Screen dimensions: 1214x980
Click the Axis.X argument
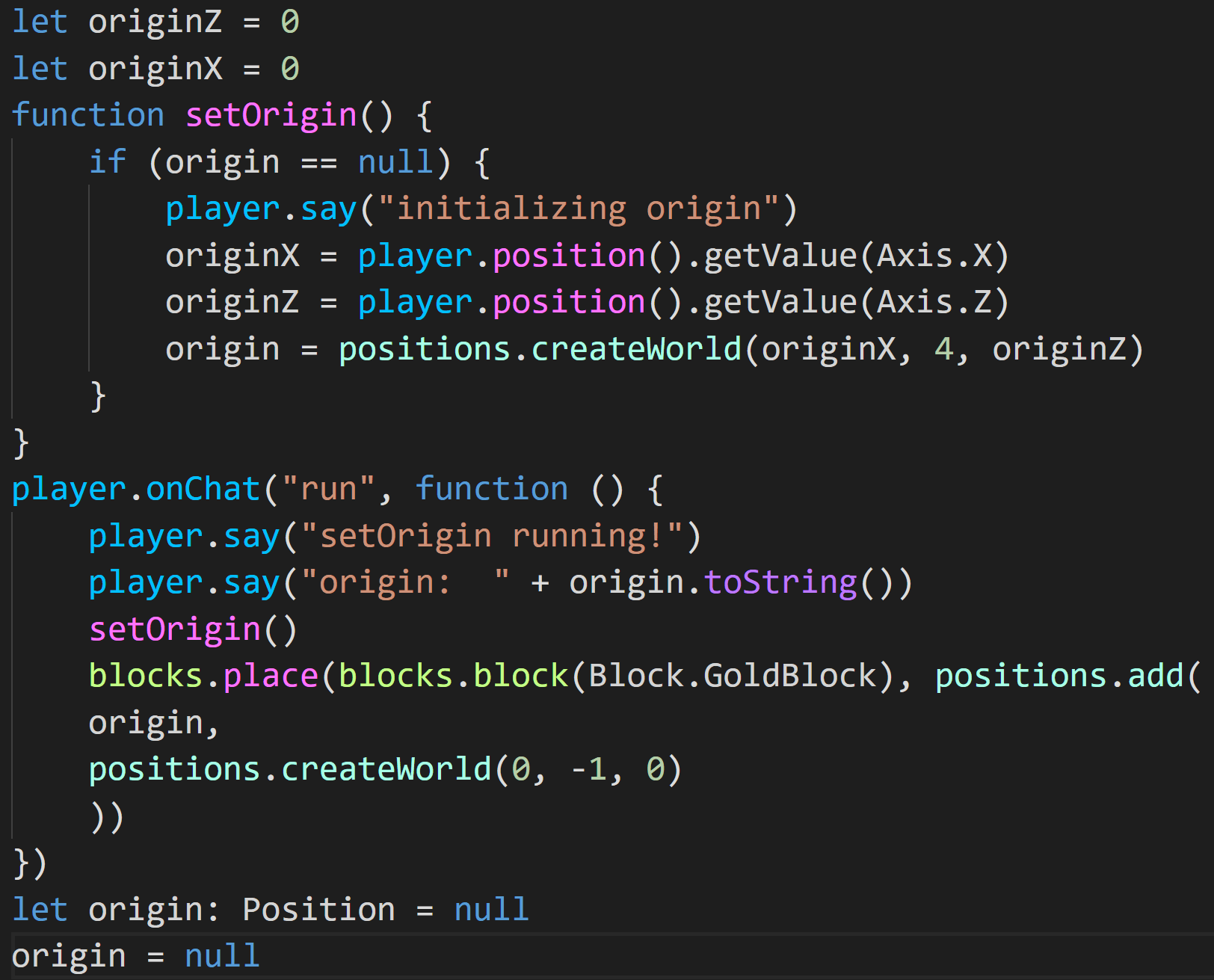936,254
